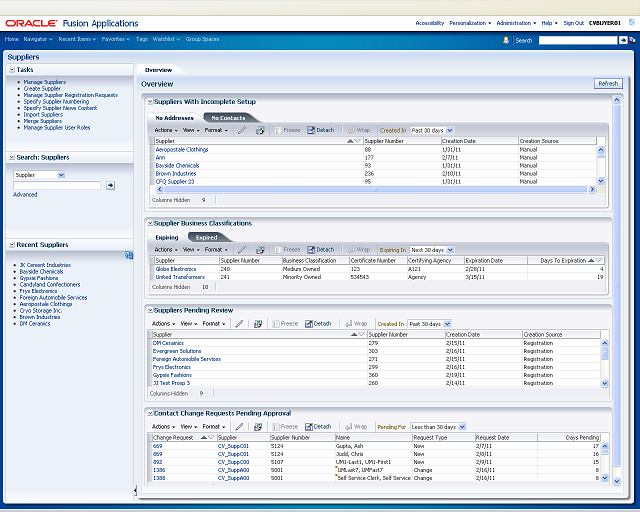Open the Favorites menu
The width and height of the screenshot is (640, 512).
(x=116, y=39)
